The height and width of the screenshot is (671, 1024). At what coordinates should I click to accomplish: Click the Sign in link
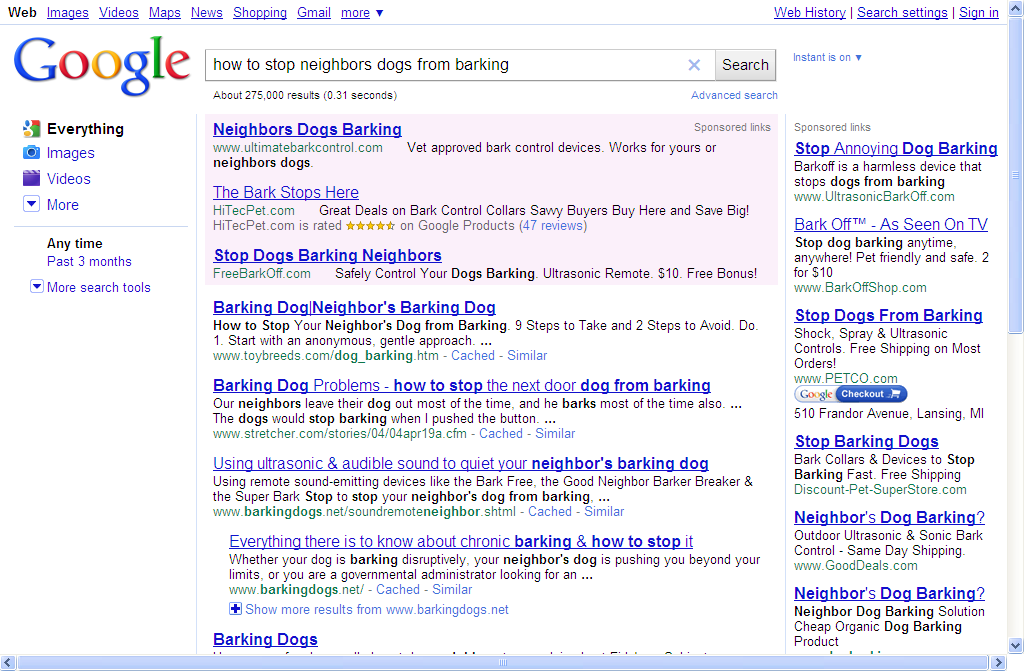tap(978, 12)
